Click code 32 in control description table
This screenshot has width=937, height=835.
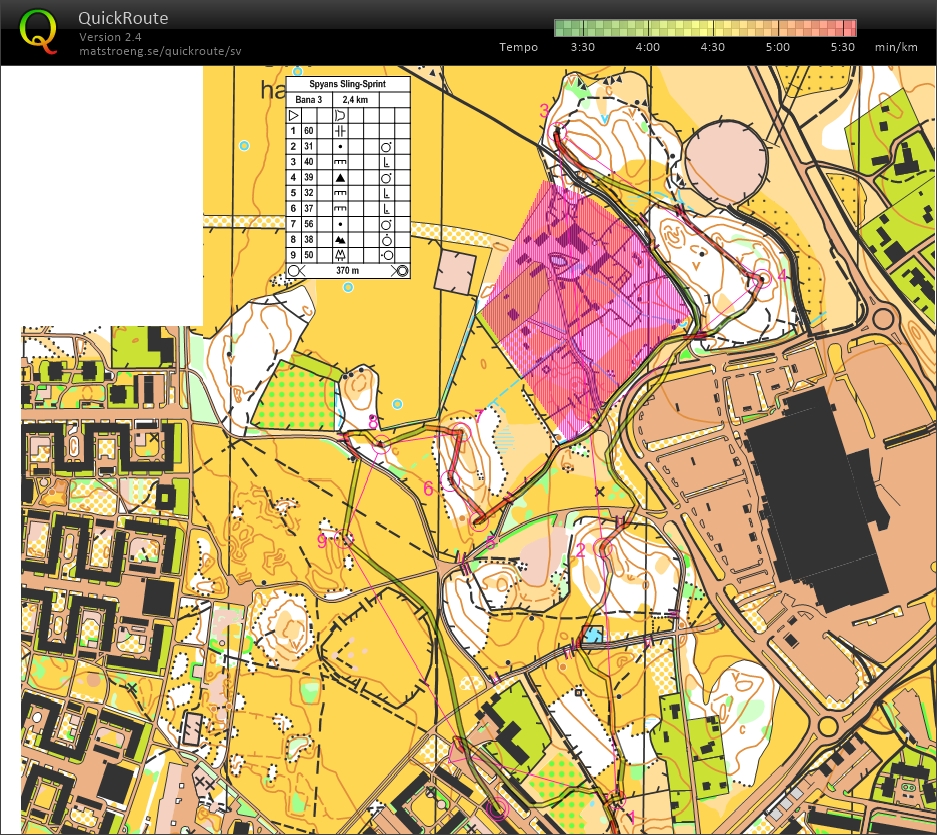click(x=308, y=193)
